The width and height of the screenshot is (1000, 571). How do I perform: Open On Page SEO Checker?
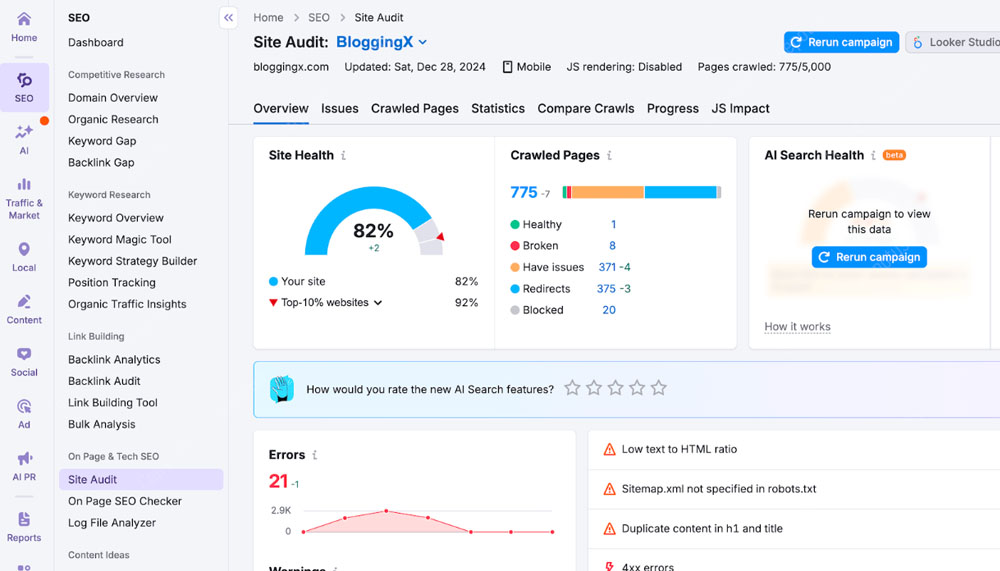pyautogui.click(x=125, y=501)
